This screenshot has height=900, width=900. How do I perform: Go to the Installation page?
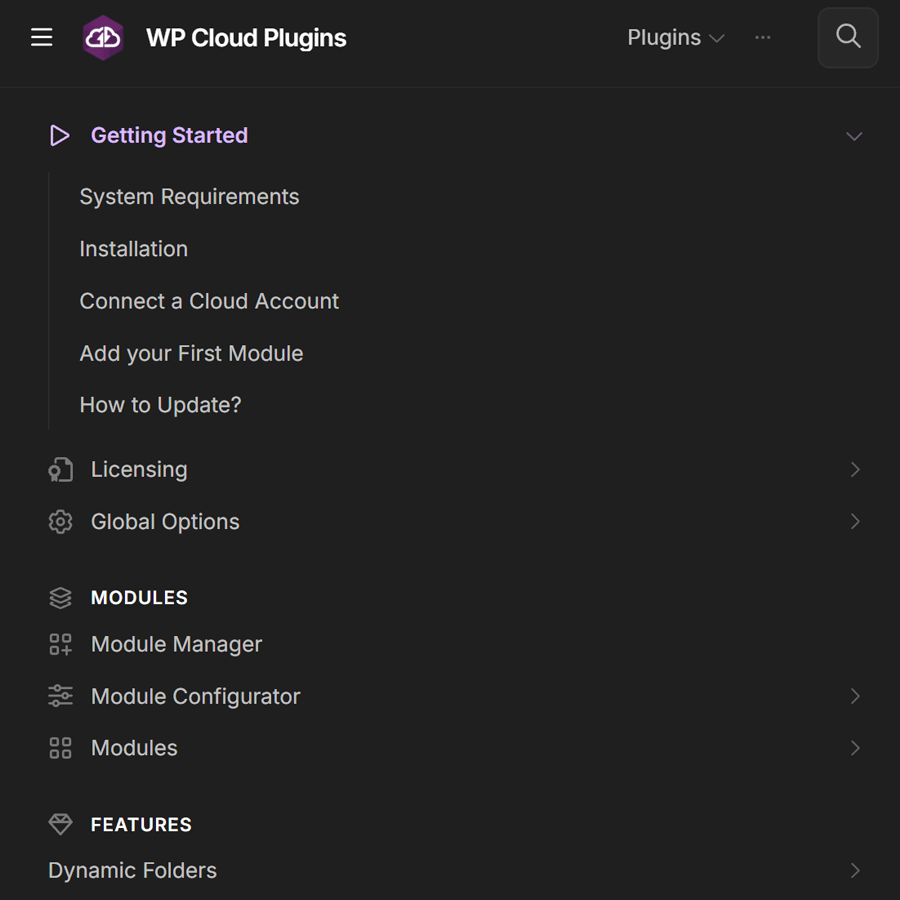(133, 249)
